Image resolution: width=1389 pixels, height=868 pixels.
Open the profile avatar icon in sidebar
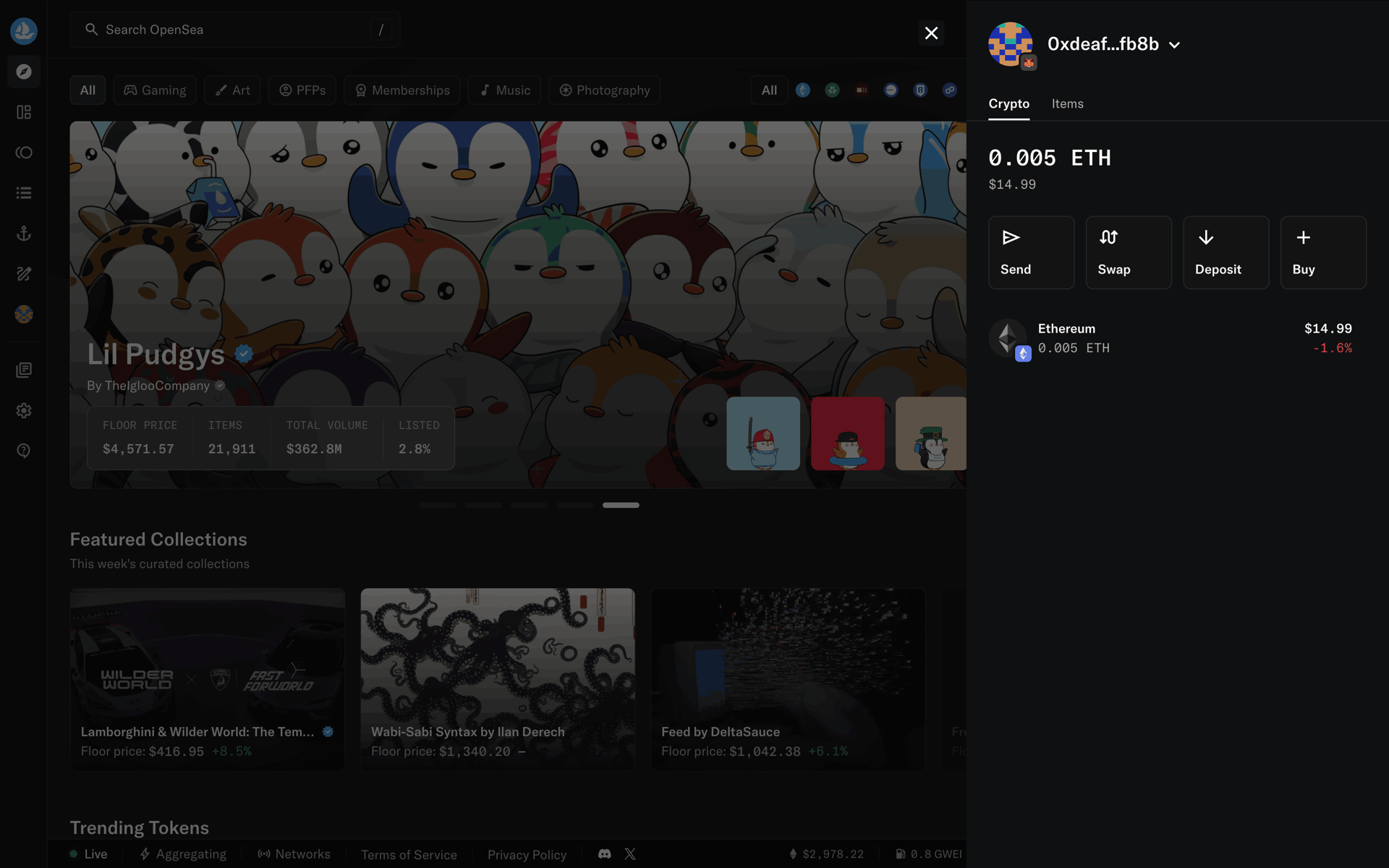tap(24, 314)
